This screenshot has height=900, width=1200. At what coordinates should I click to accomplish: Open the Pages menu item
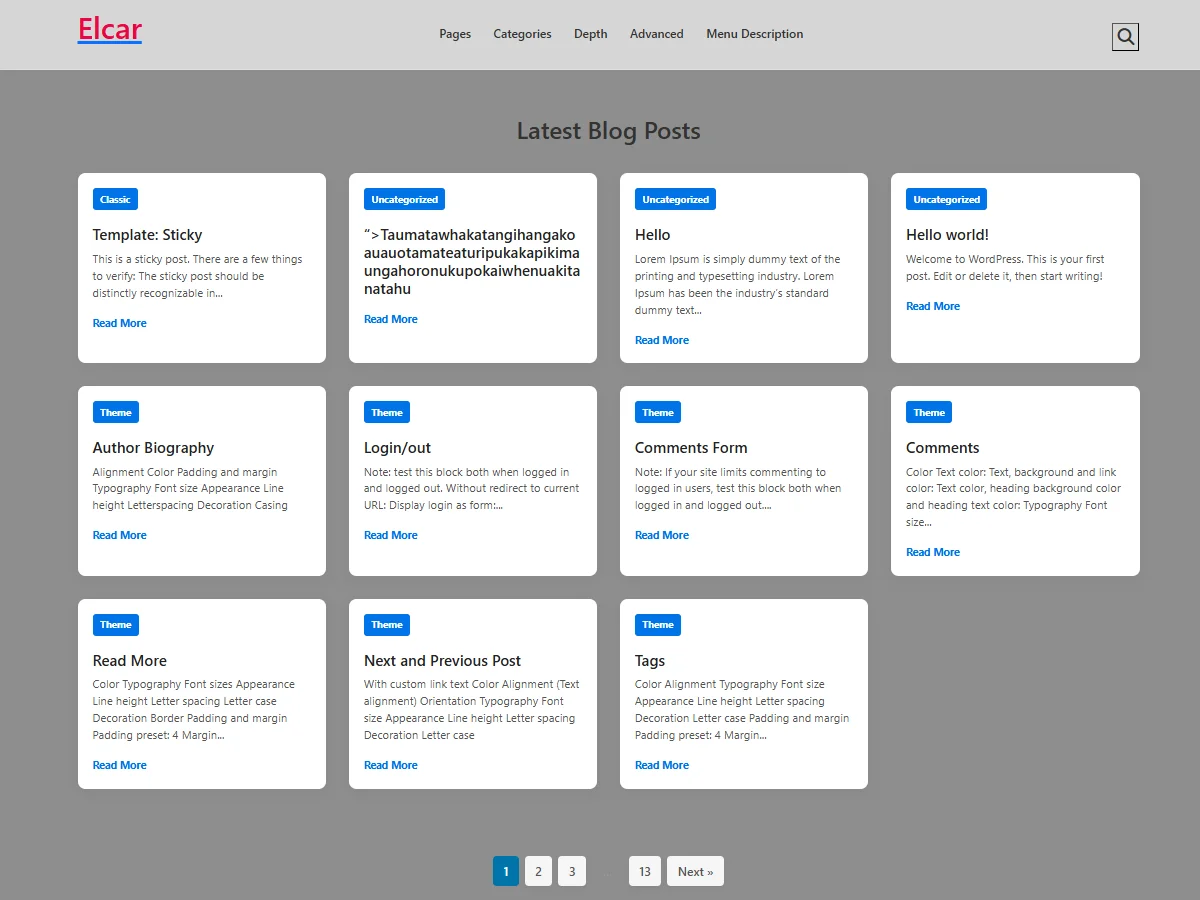point(455,34)
